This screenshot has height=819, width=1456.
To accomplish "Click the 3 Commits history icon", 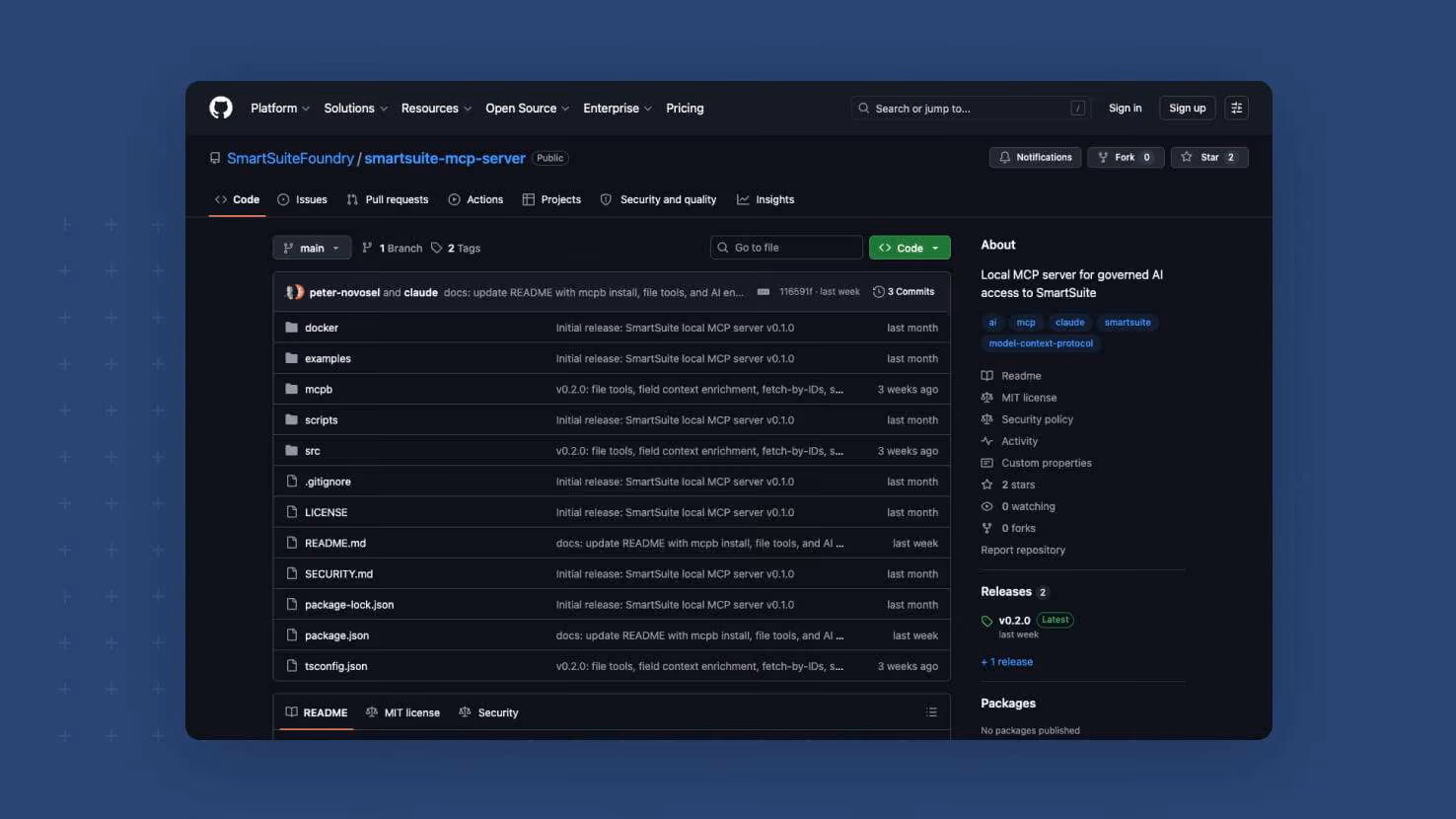I will click(878, 292).
